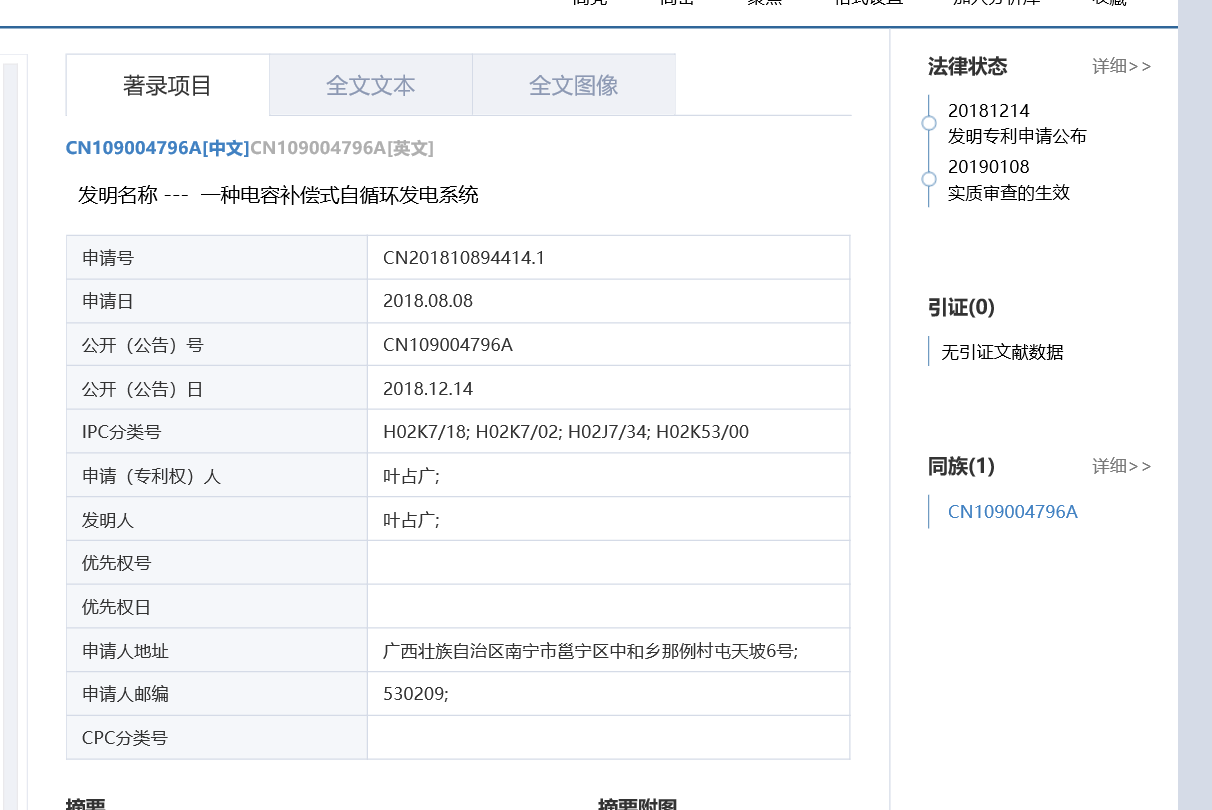Switch to the 著录项目 tab
This screenshot has width=1212, height=810.
(168, 85)
